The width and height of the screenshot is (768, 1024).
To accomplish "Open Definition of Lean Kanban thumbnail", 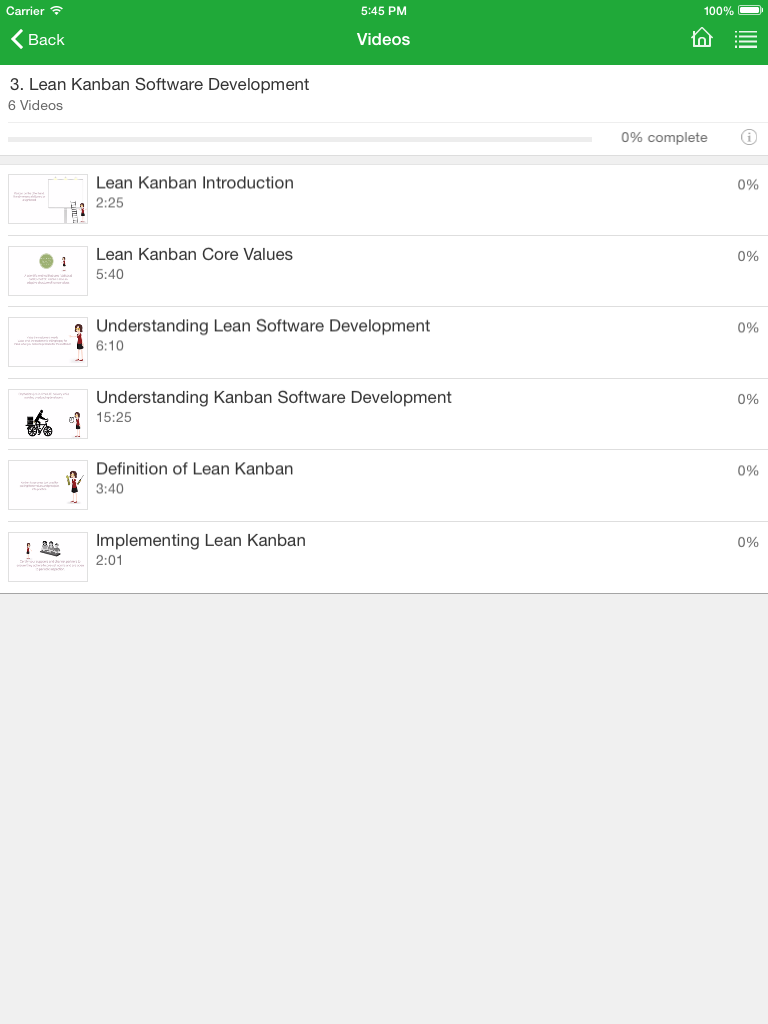I will coord(48,485).
